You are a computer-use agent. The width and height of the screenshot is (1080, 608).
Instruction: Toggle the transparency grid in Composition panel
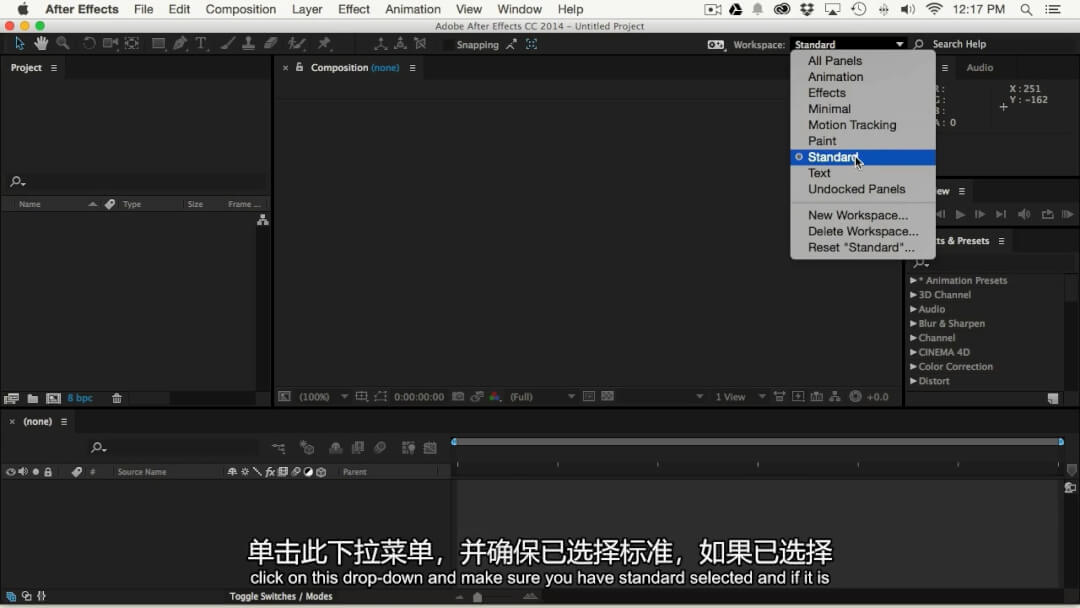[x=608, y=397]
